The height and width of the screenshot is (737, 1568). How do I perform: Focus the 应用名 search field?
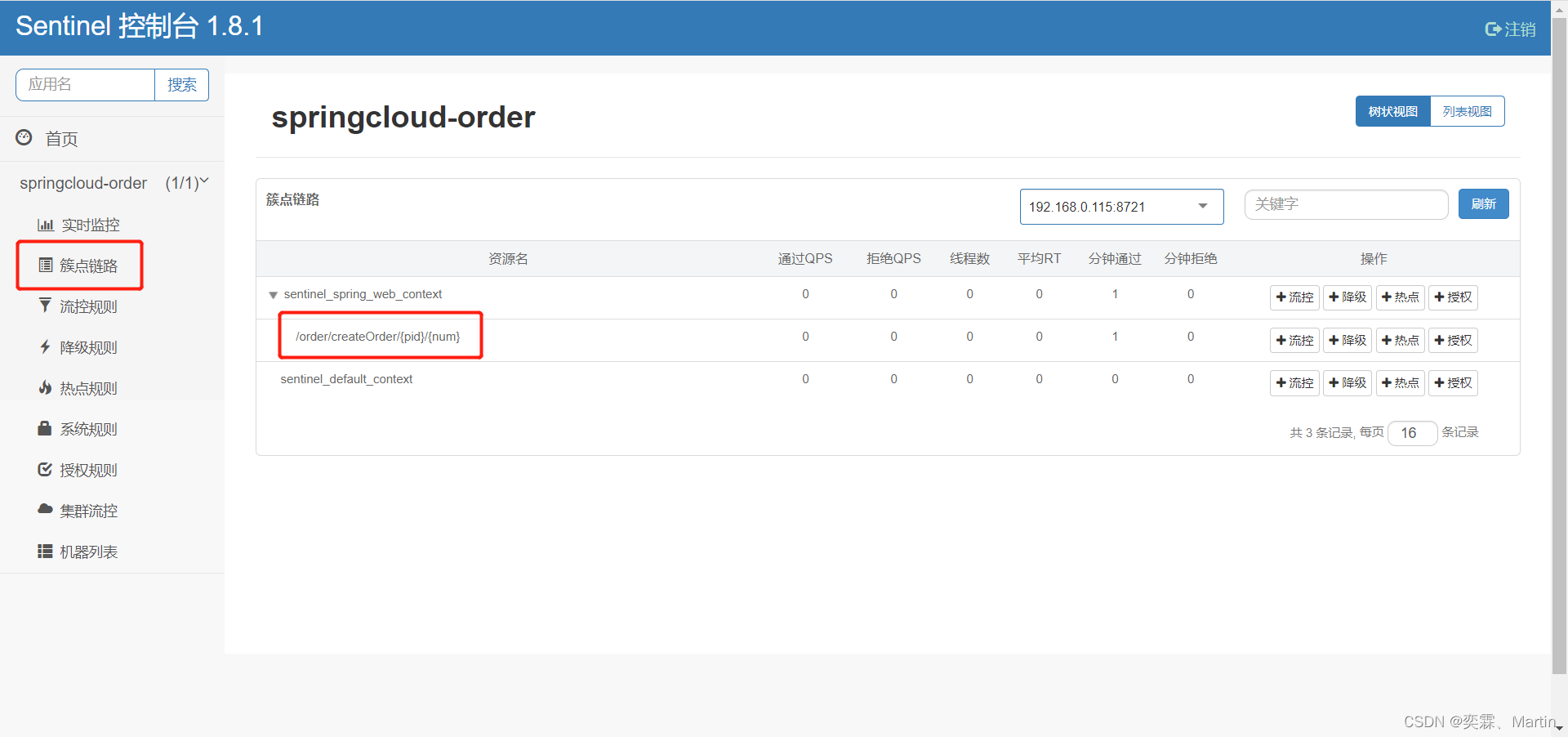point(85,85)
